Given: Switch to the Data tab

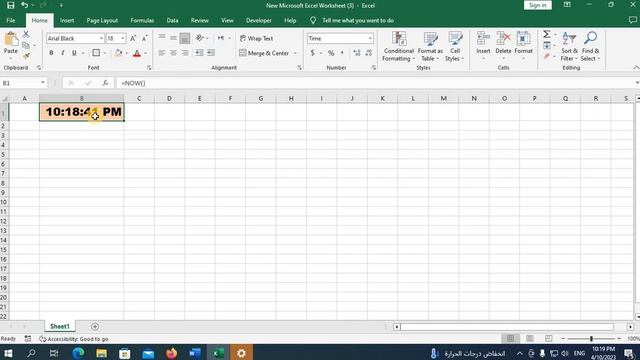Looking at the screenshot, I should 172,20.
